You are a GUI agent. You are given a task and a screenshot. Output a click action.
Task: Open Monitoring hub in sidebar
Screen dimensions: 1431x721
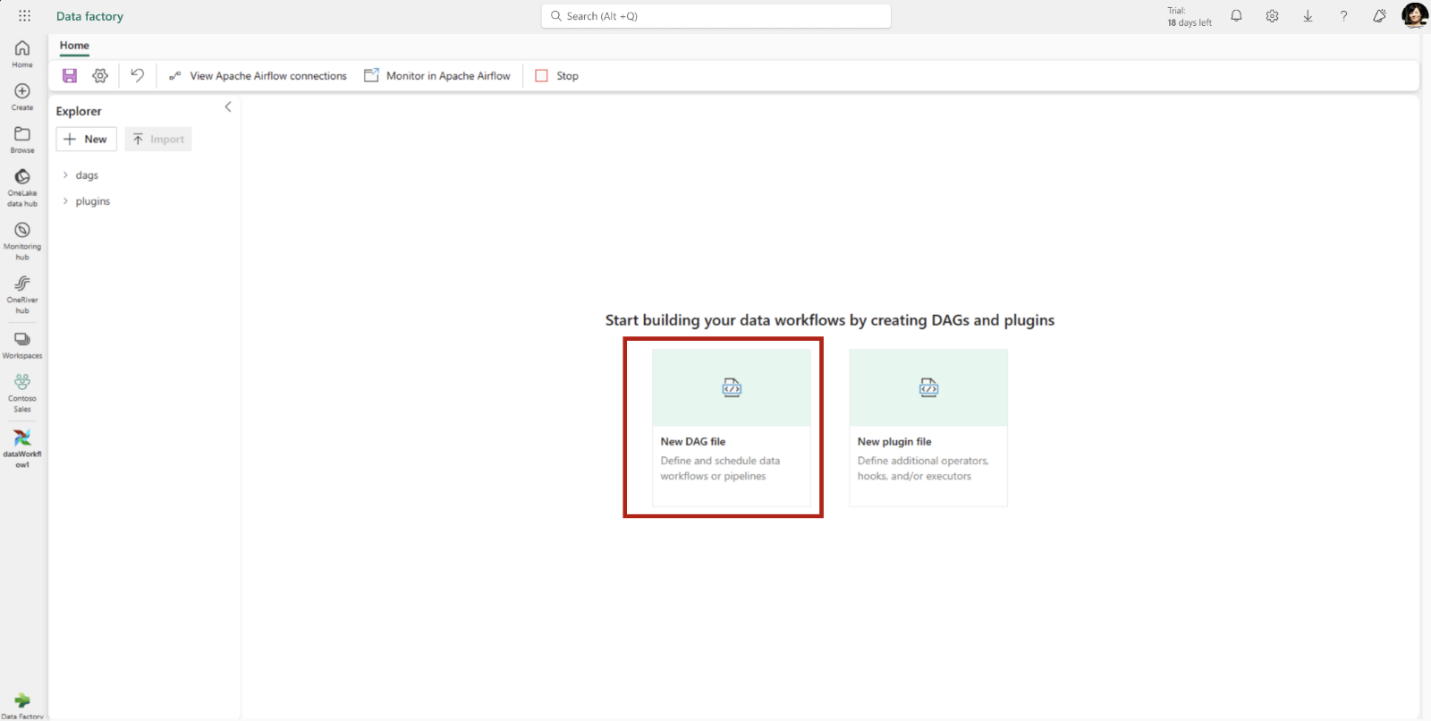coord(22,241)
